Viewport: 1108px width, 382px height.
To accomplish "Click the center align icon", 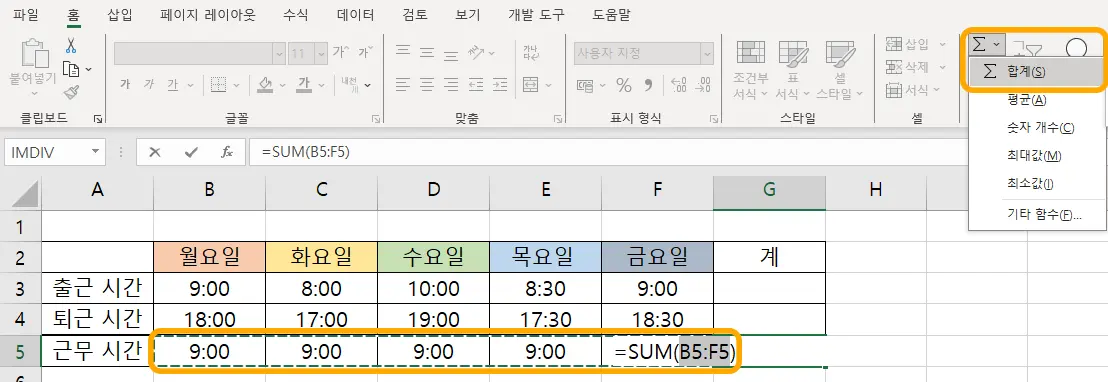I will 427,85.
